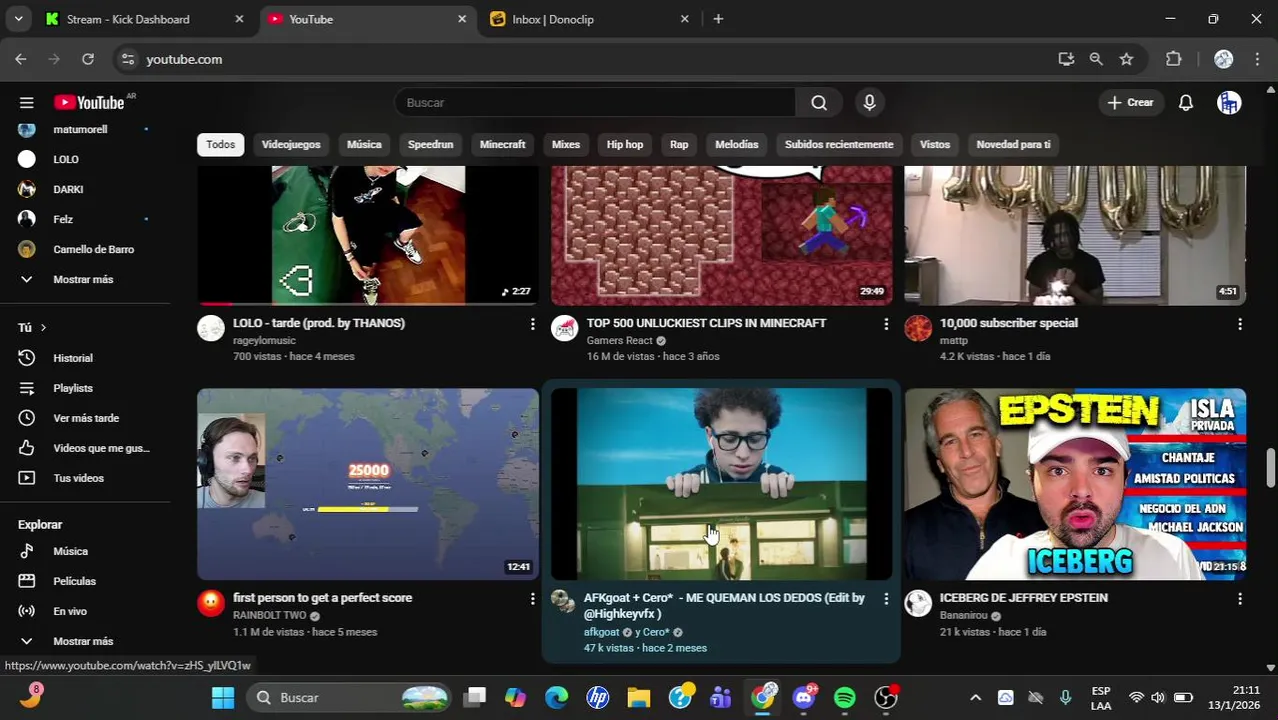Open the YouTube guide hamburger menu
The image size is (1278, 720).
tap(27, 102)
